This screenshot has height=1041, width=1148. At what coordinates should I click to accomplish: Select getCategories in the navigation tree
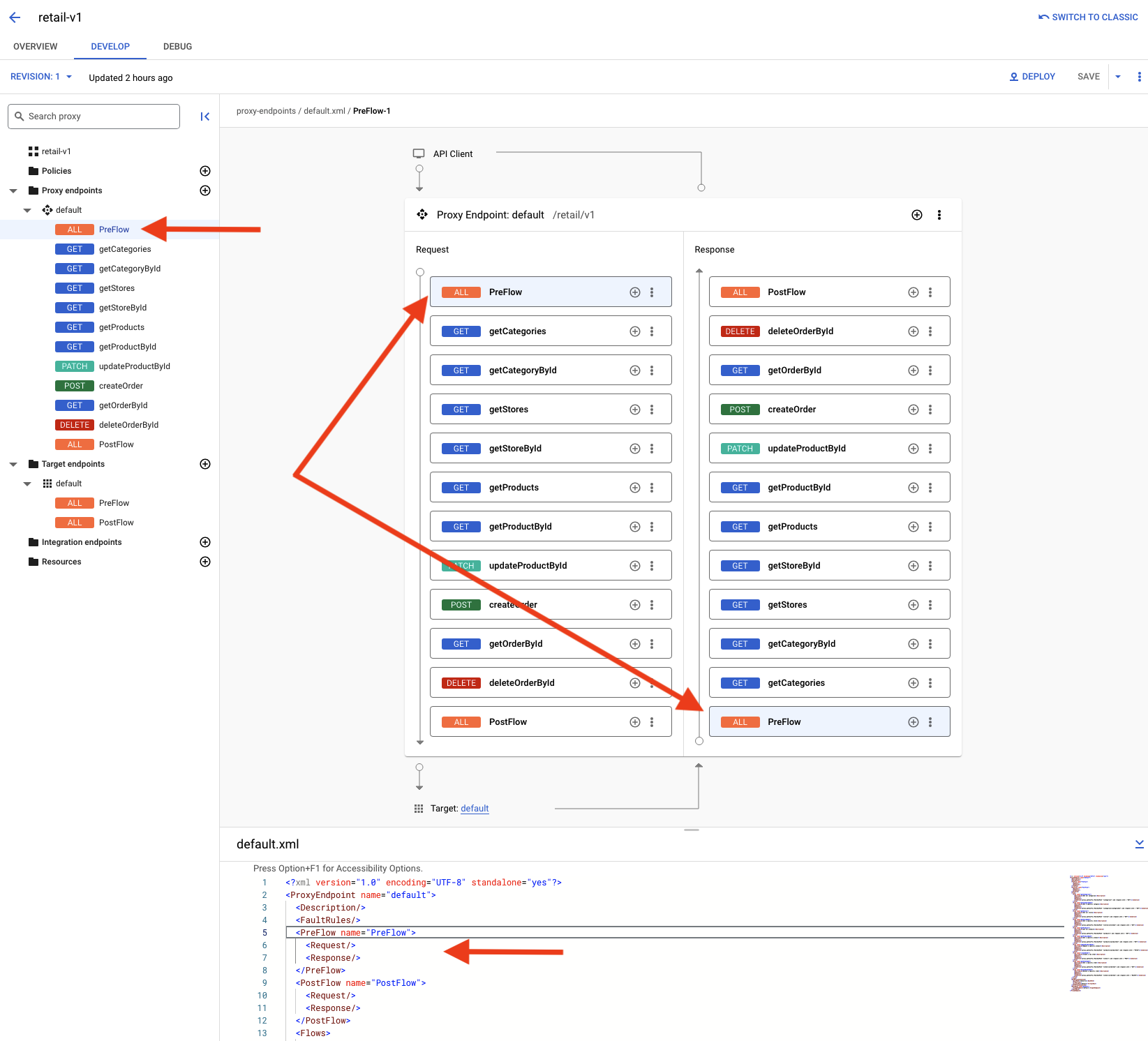coord(125,249)
